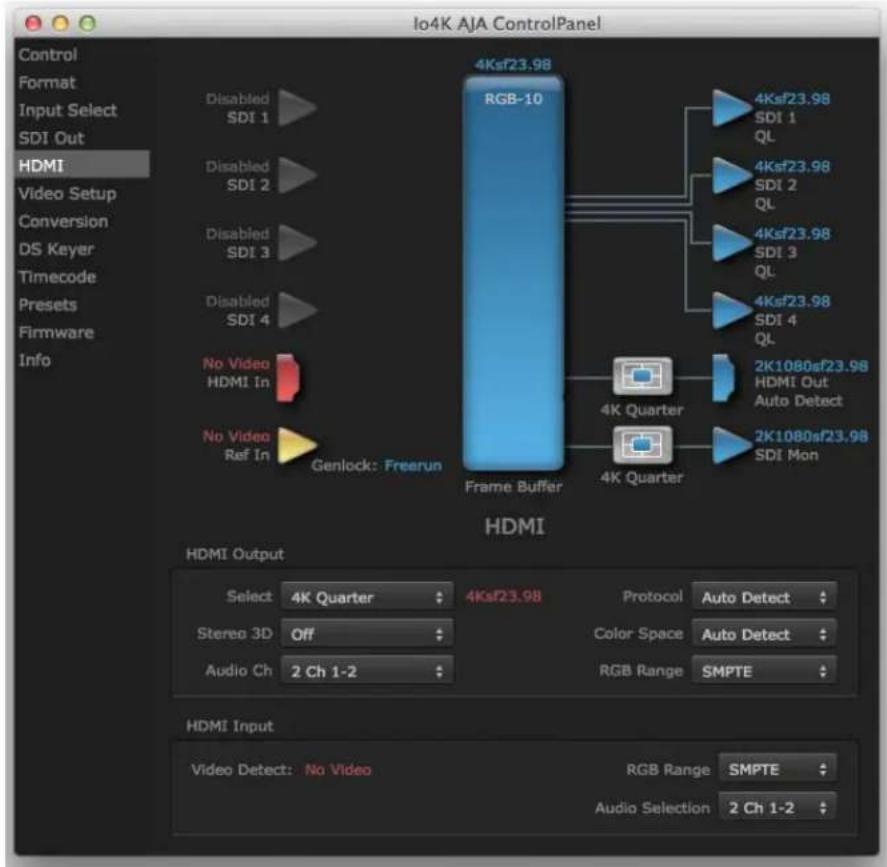The image size is (887, 867).
Task: Click the Genlock Freerun link
Action: [x=413, y=465]
